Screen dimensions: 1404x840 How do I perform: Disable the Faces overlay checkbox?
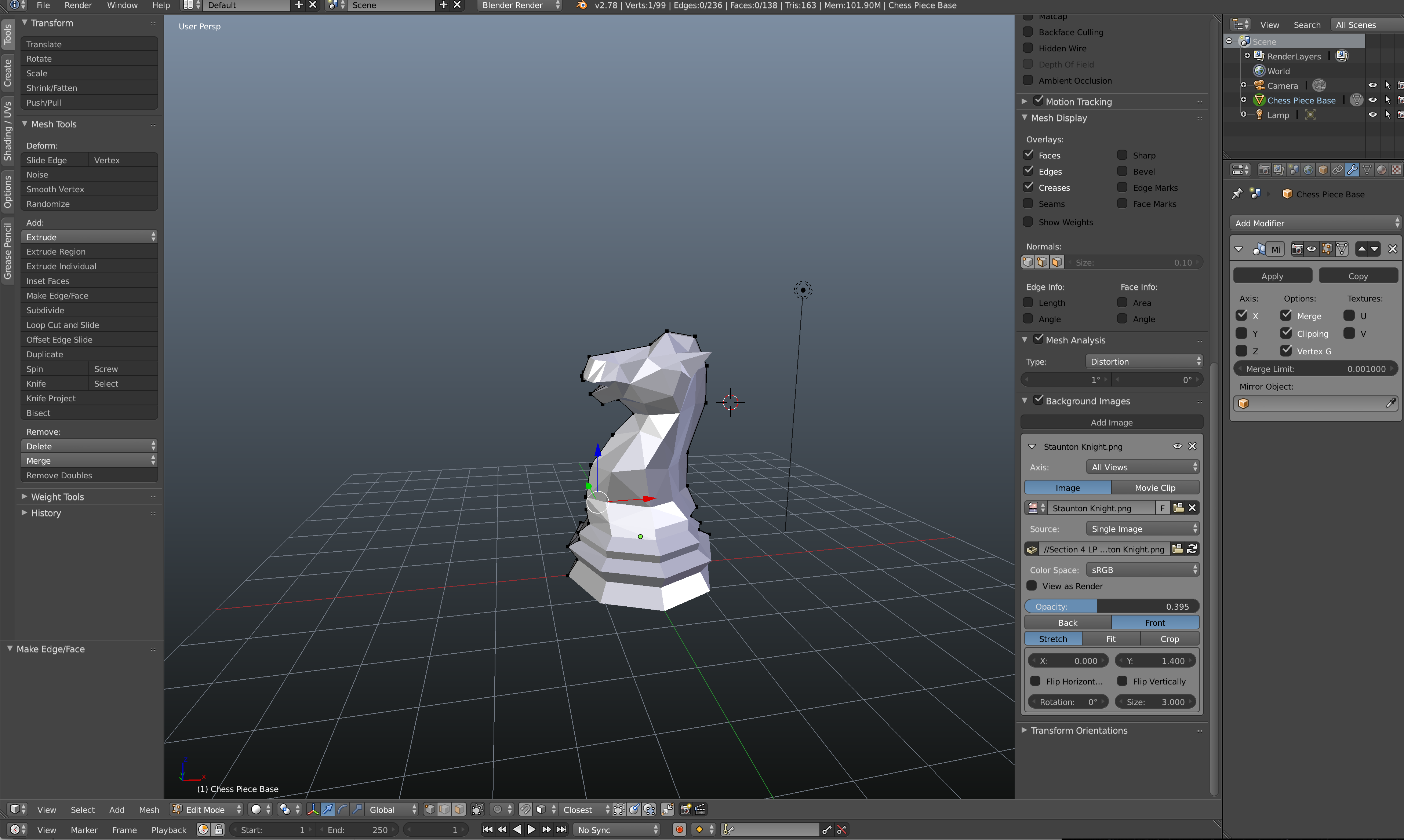point(1028,154)
